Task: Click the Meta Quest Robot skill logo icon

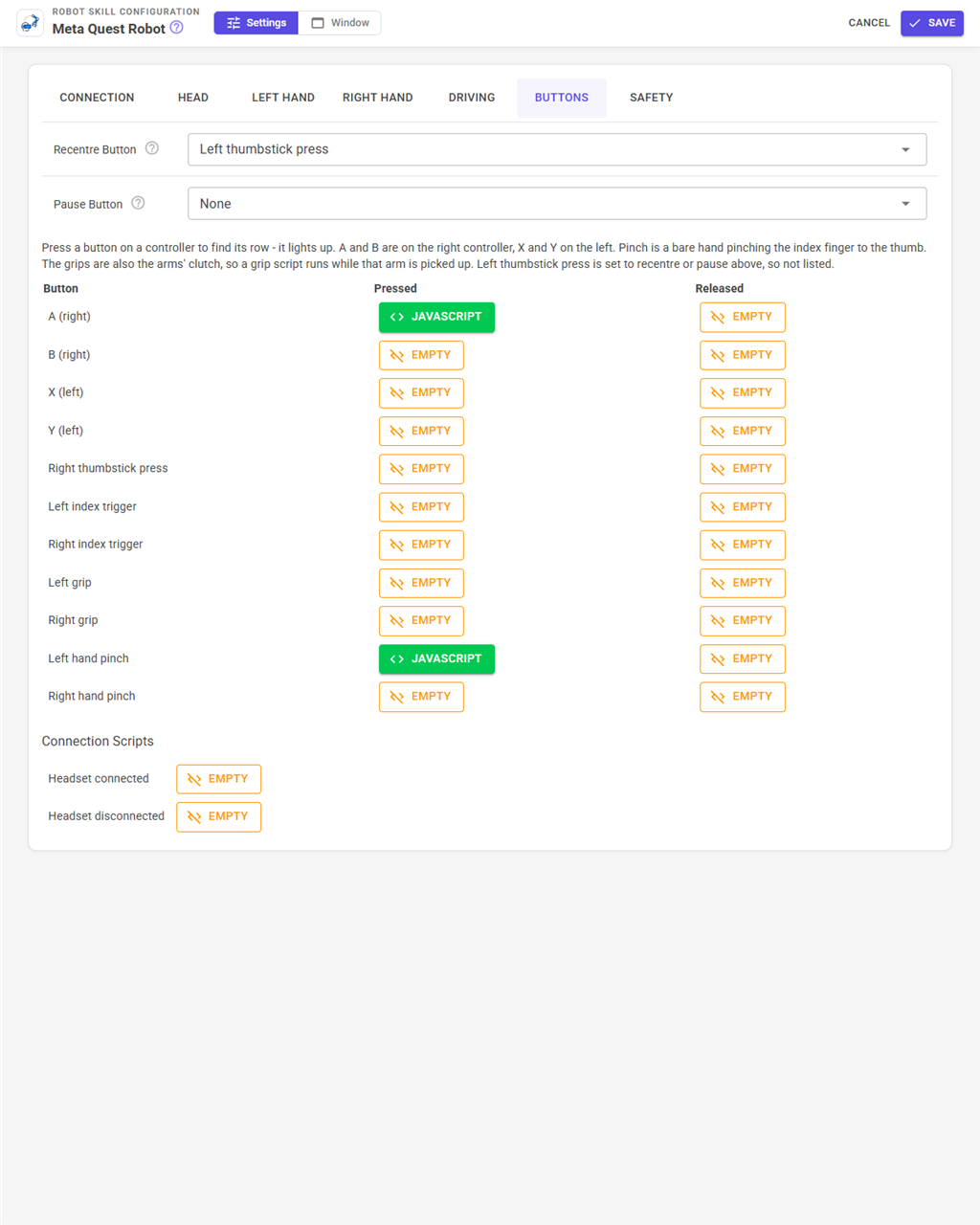Action: (31, 23)
